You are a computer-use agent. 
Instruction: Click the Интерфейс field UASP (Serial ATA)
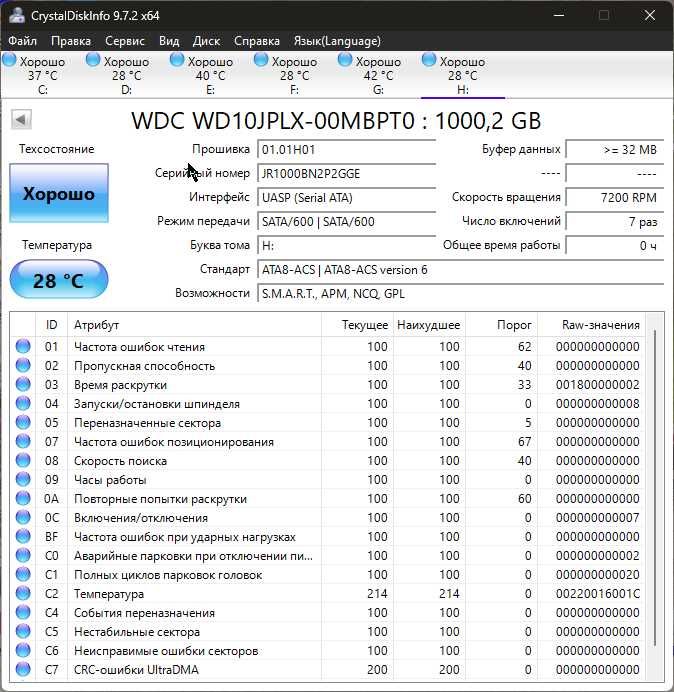click(x=346, y=197)
